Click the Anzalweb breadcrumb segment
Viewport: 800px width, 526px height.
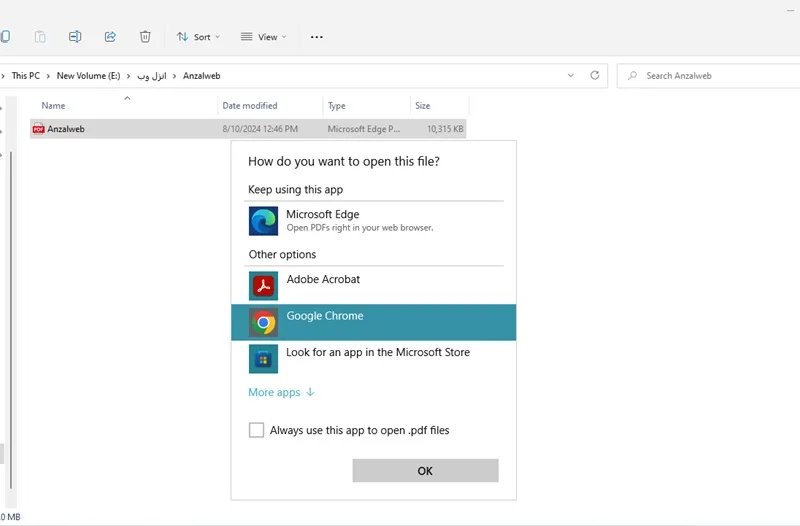(202, 76)
